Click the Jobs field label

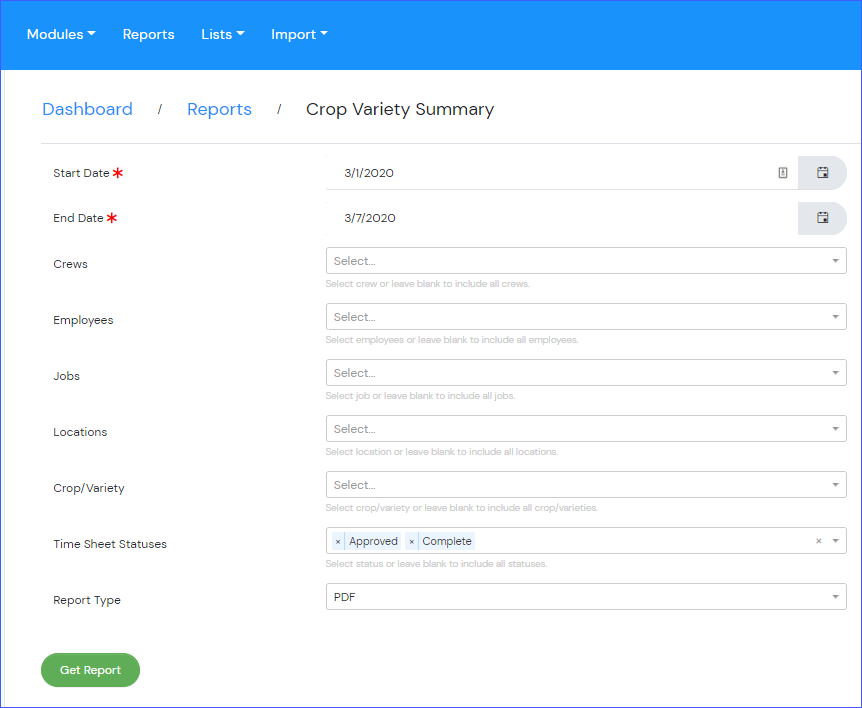click(67, 376)
